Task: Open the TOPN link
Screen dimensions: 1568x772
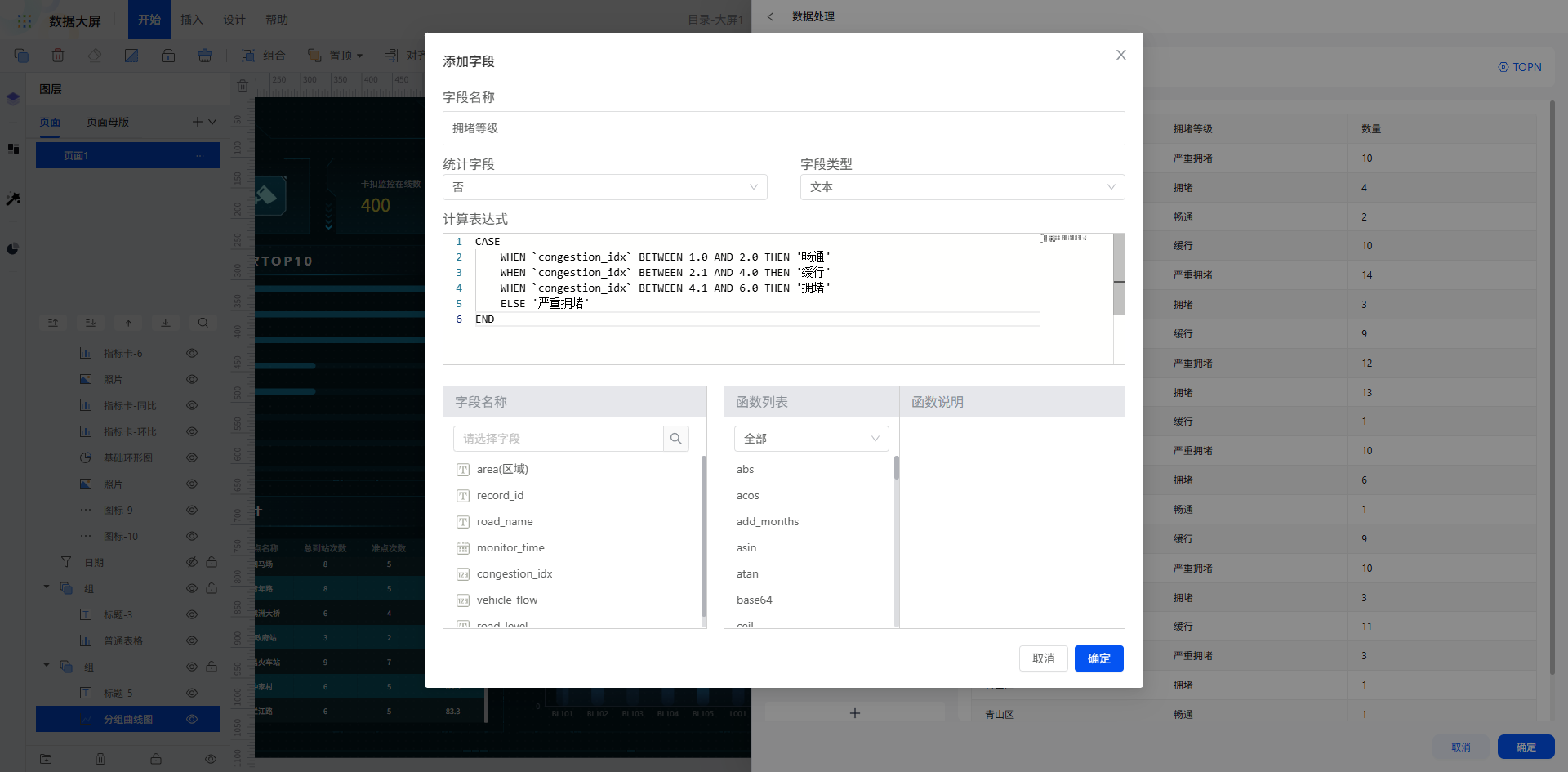Action: tap(1520, 67)
